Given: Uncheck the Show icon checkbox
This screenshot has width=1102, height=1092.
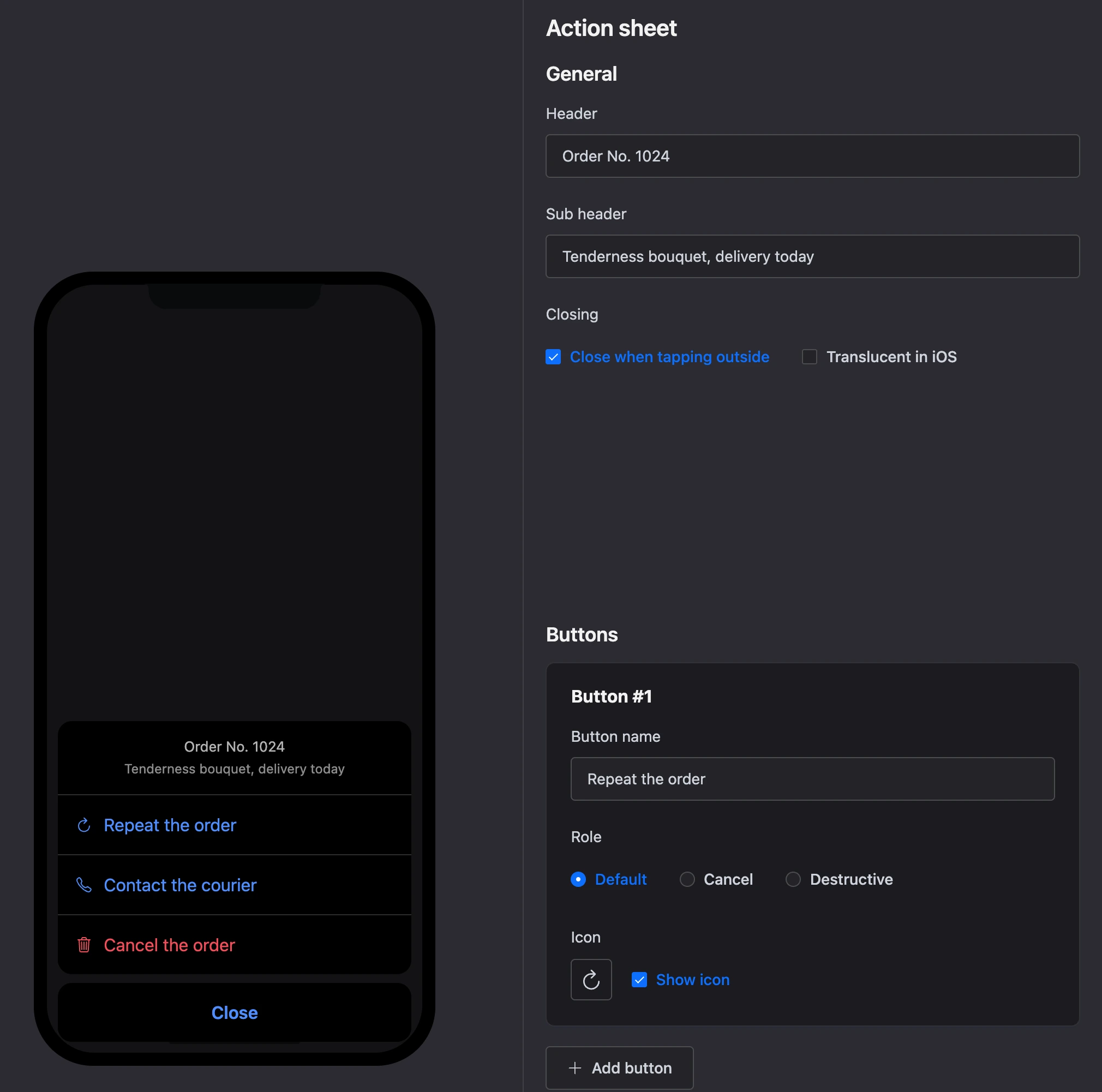Looking at the screenshot, I should (x=639, y=980).
